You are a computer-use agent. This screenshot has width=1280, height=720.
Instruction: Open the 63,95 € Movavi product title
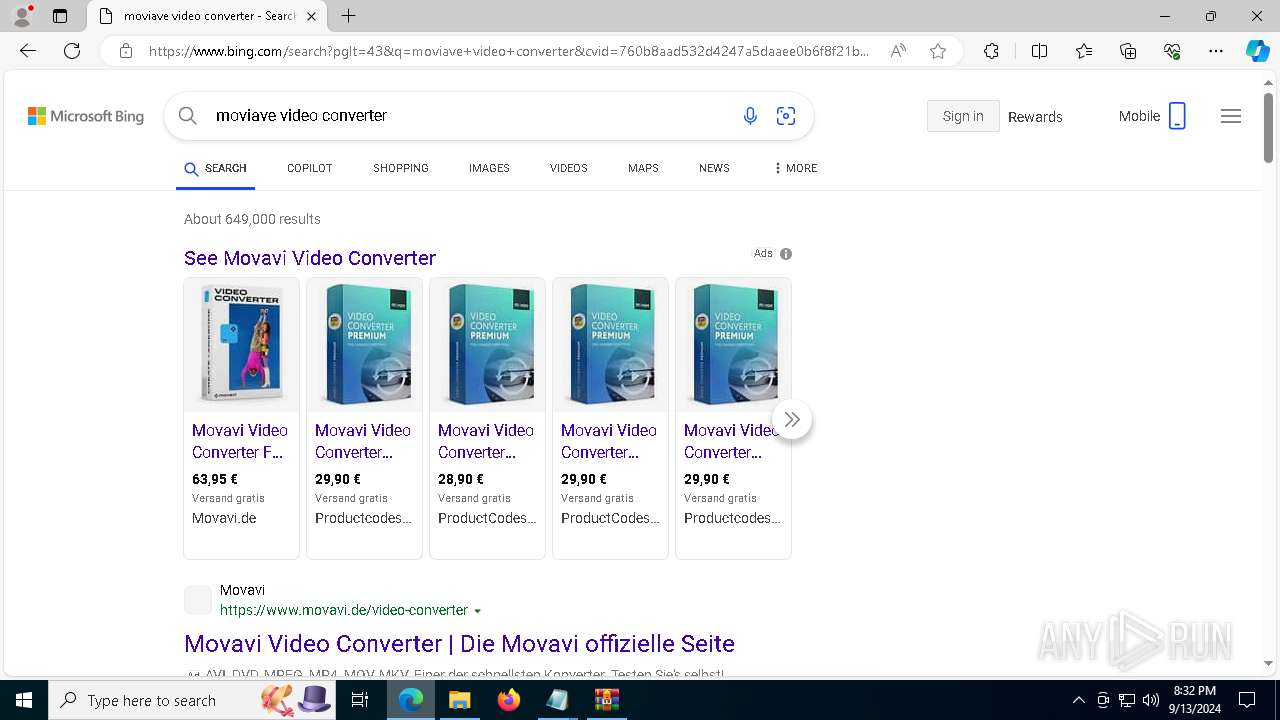(x=240, y=441)
